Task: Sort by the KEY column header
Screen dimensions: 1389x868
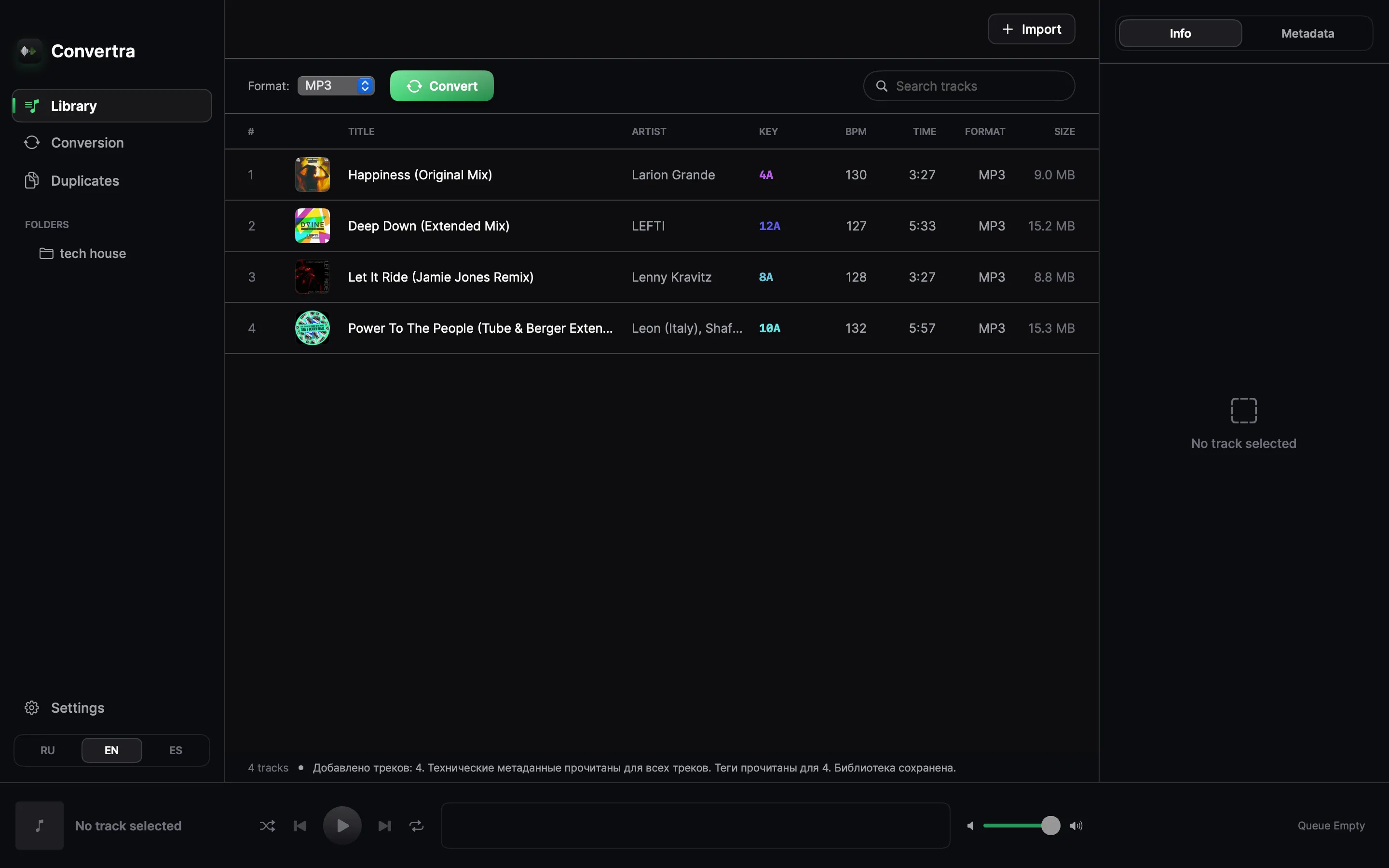Action: [768, 132]
